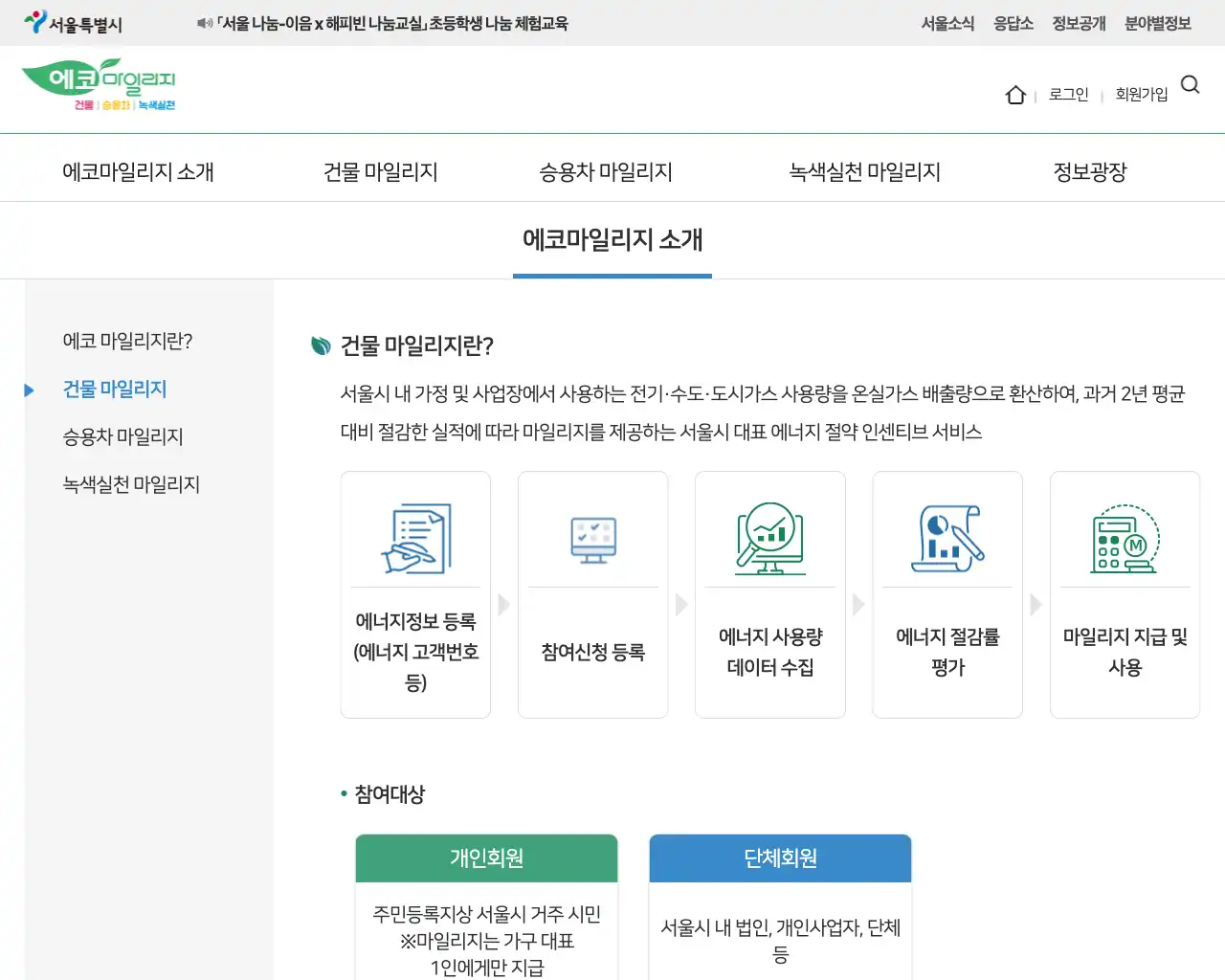This screenshot has height=980, width=1225.
Task: Open 정보공개 in the top bar
Action: click(x=1080, y=24)
